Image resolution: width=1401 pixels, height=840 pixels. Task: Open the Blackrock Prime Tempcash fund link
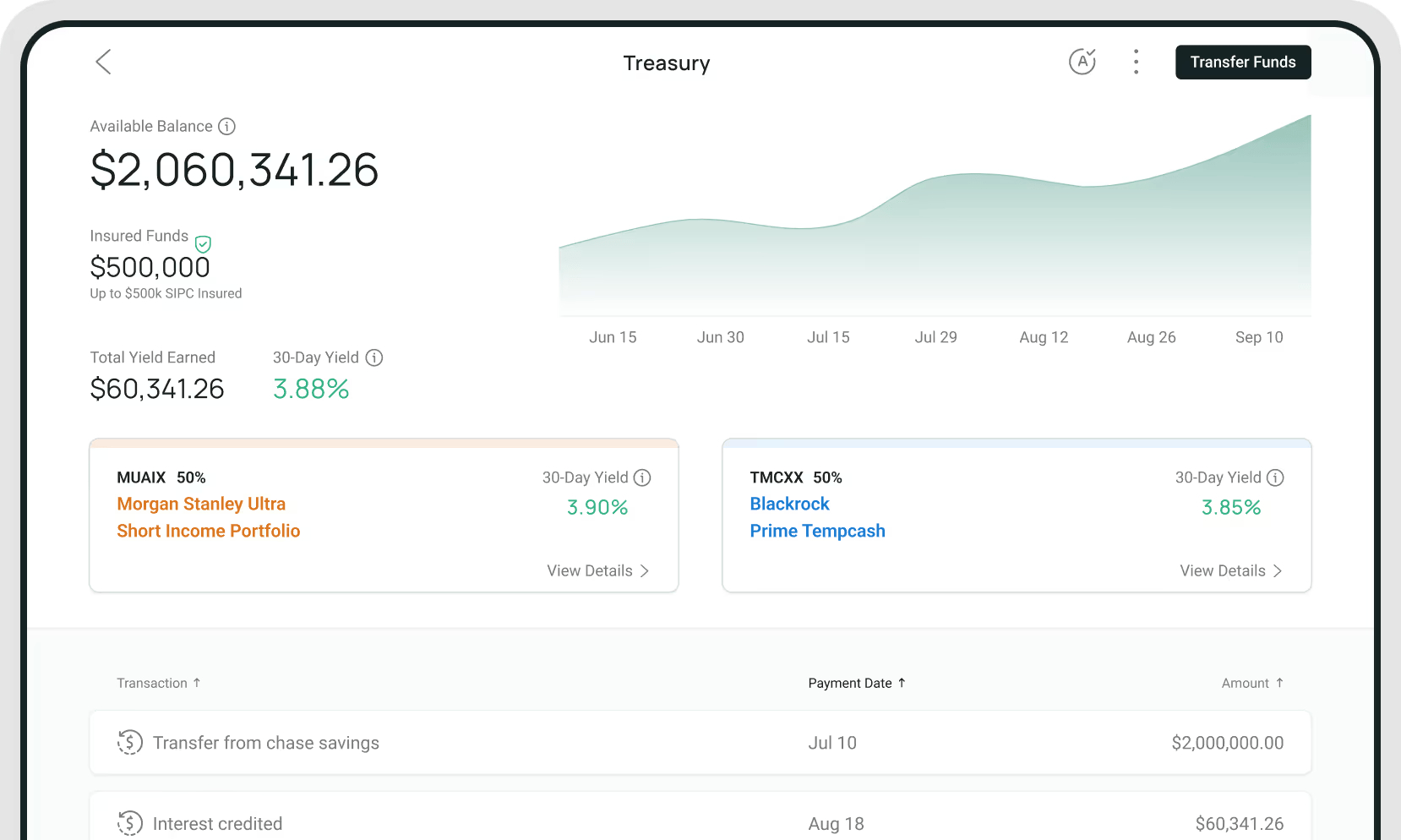817,517
